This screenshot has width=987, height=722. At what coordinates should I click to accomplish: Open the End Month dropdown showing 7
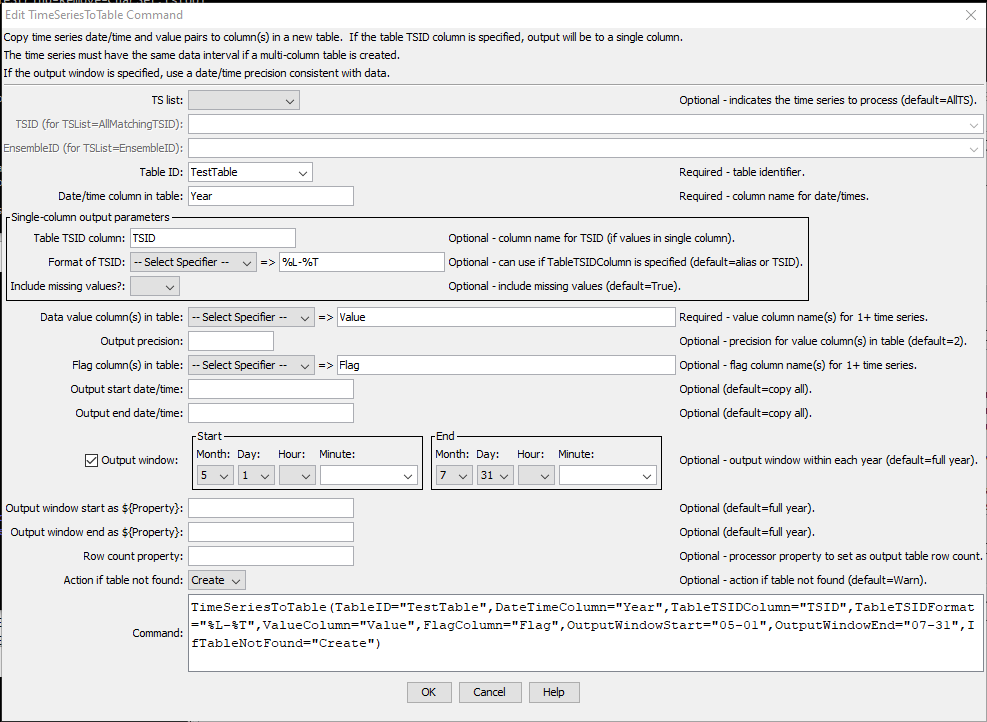point(454,475)
